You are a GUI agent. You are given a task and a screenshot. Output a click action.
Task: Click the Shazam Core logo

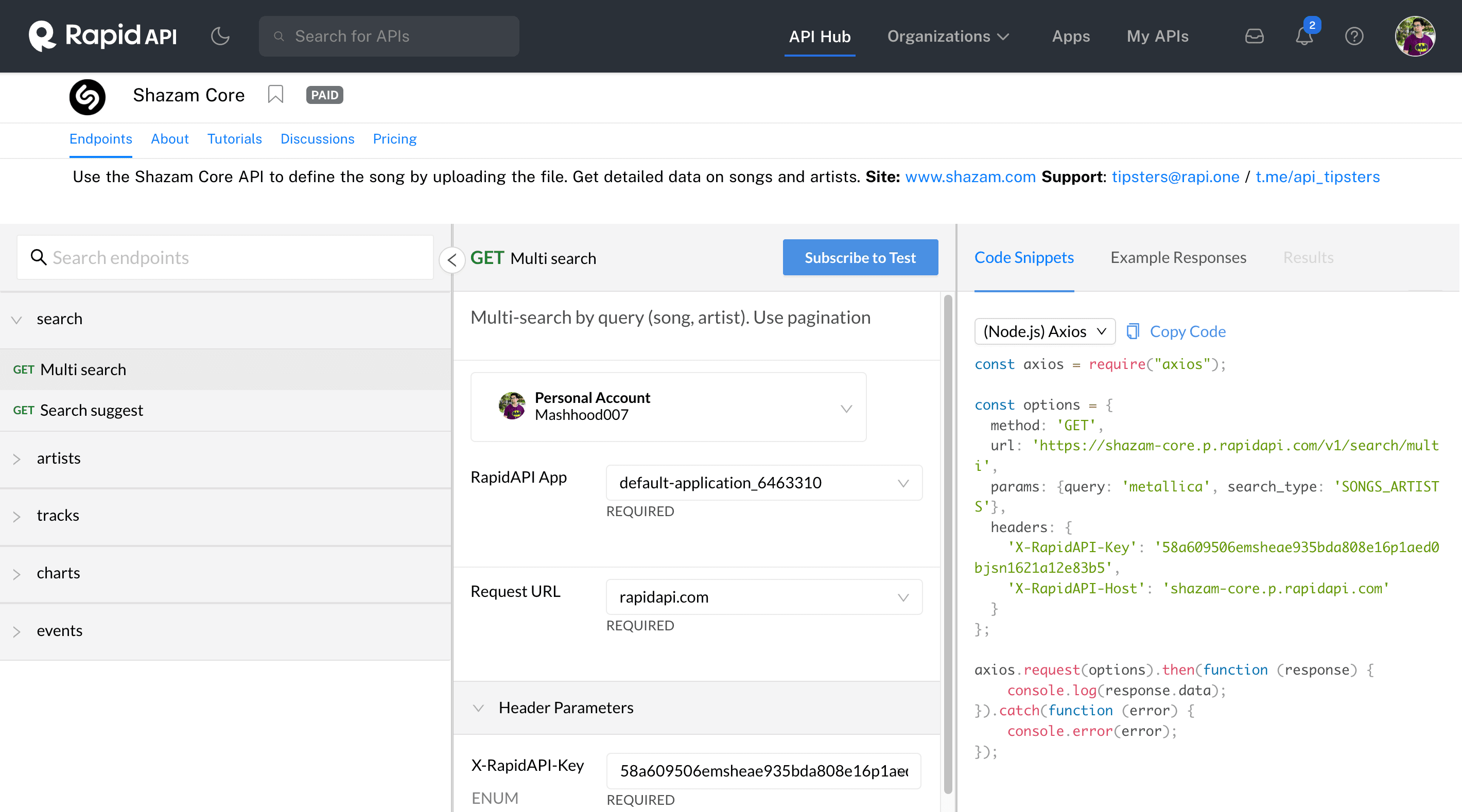click(x=88, y=96)
